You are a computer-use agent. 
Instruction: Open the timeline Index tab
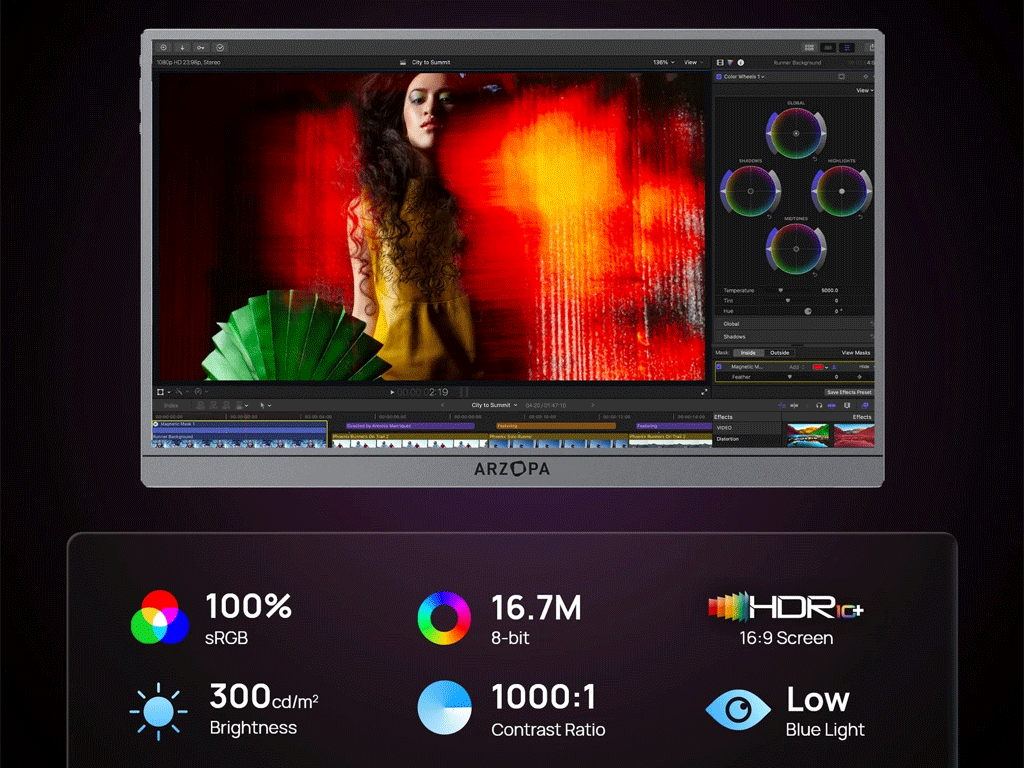[171, 406]
